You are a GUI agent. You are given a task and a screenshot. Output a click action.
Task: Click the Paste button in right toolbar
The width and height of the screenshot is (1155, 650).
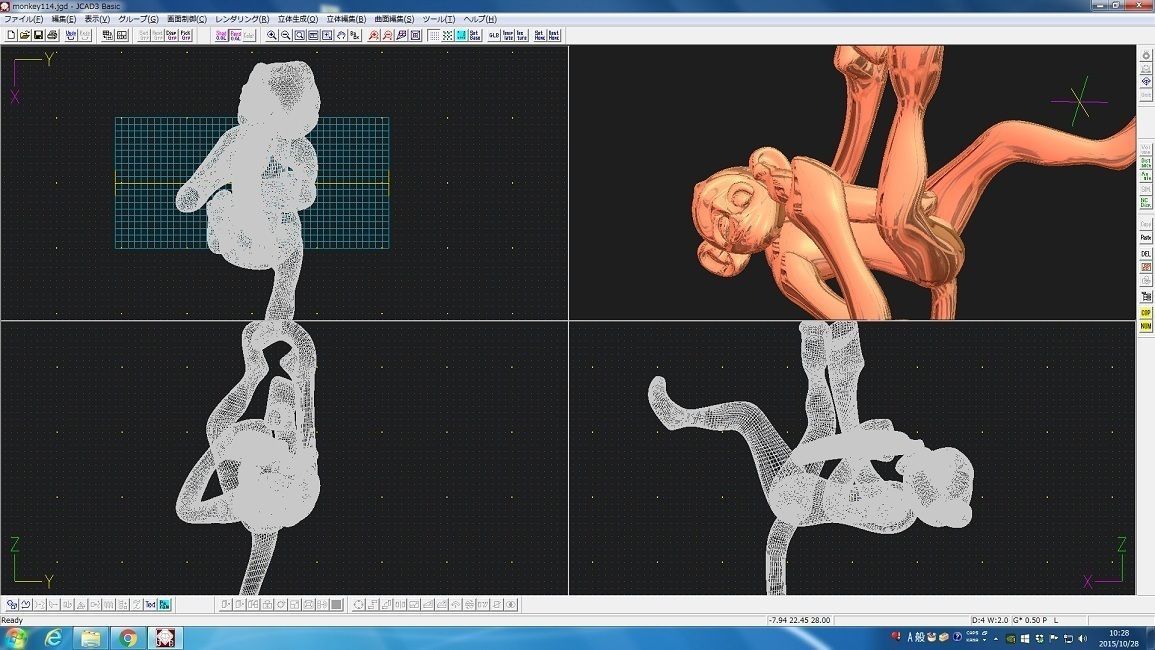(x=1145, y=237)
